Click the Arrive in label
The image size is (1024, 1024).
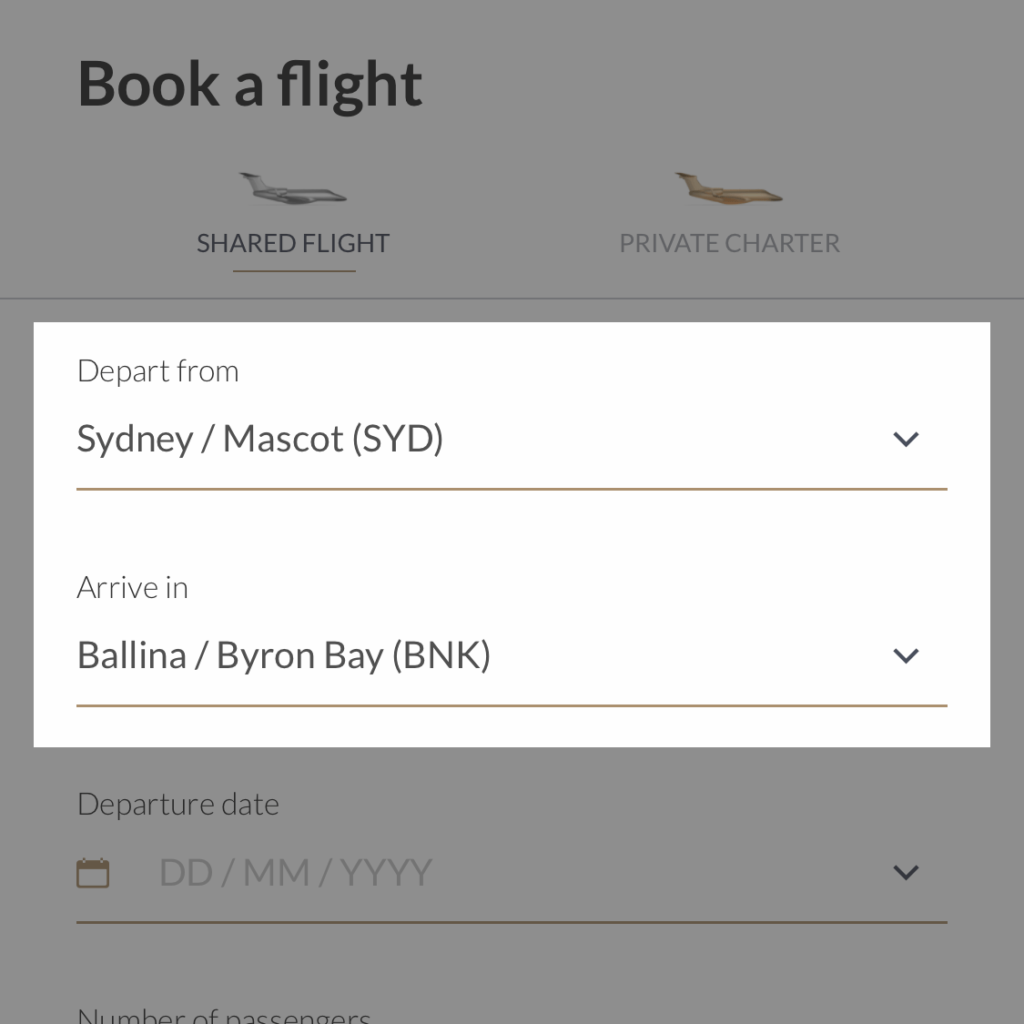click(133, 587)
